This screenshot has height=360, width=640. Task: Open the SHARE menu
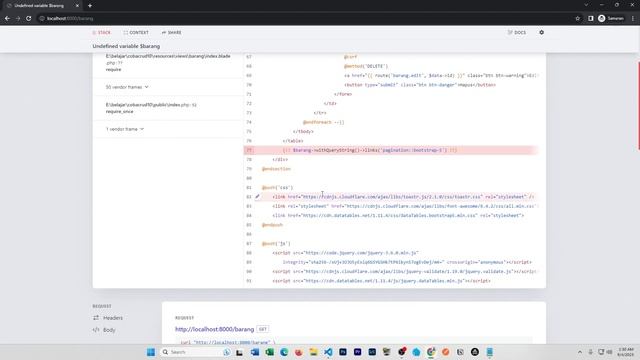(171, 32)
